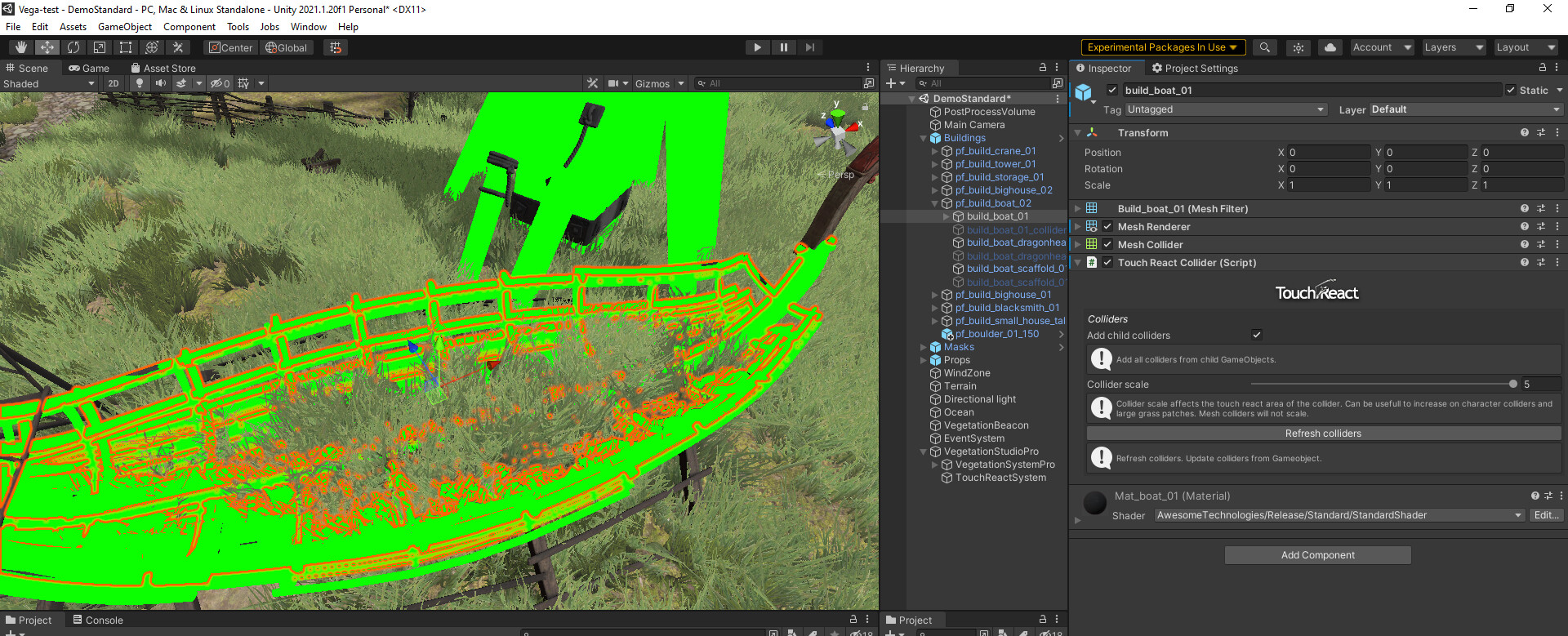
Task: Open the Tag dropdown showing Untagged
Action: [1225, 109]
